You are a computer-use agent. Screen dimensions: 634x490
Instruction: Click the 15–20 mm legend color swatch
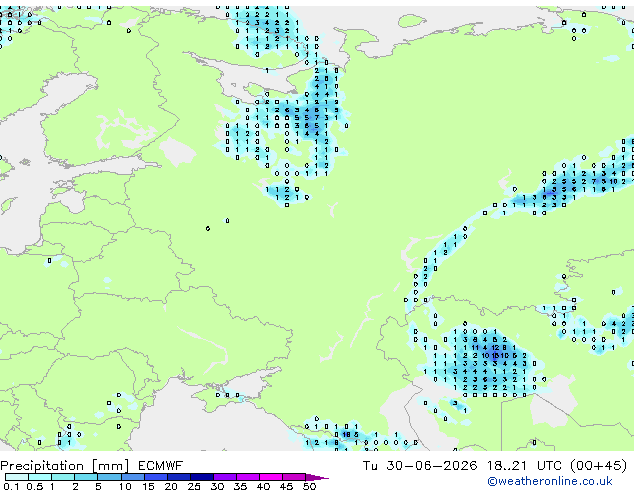point(156,477)
